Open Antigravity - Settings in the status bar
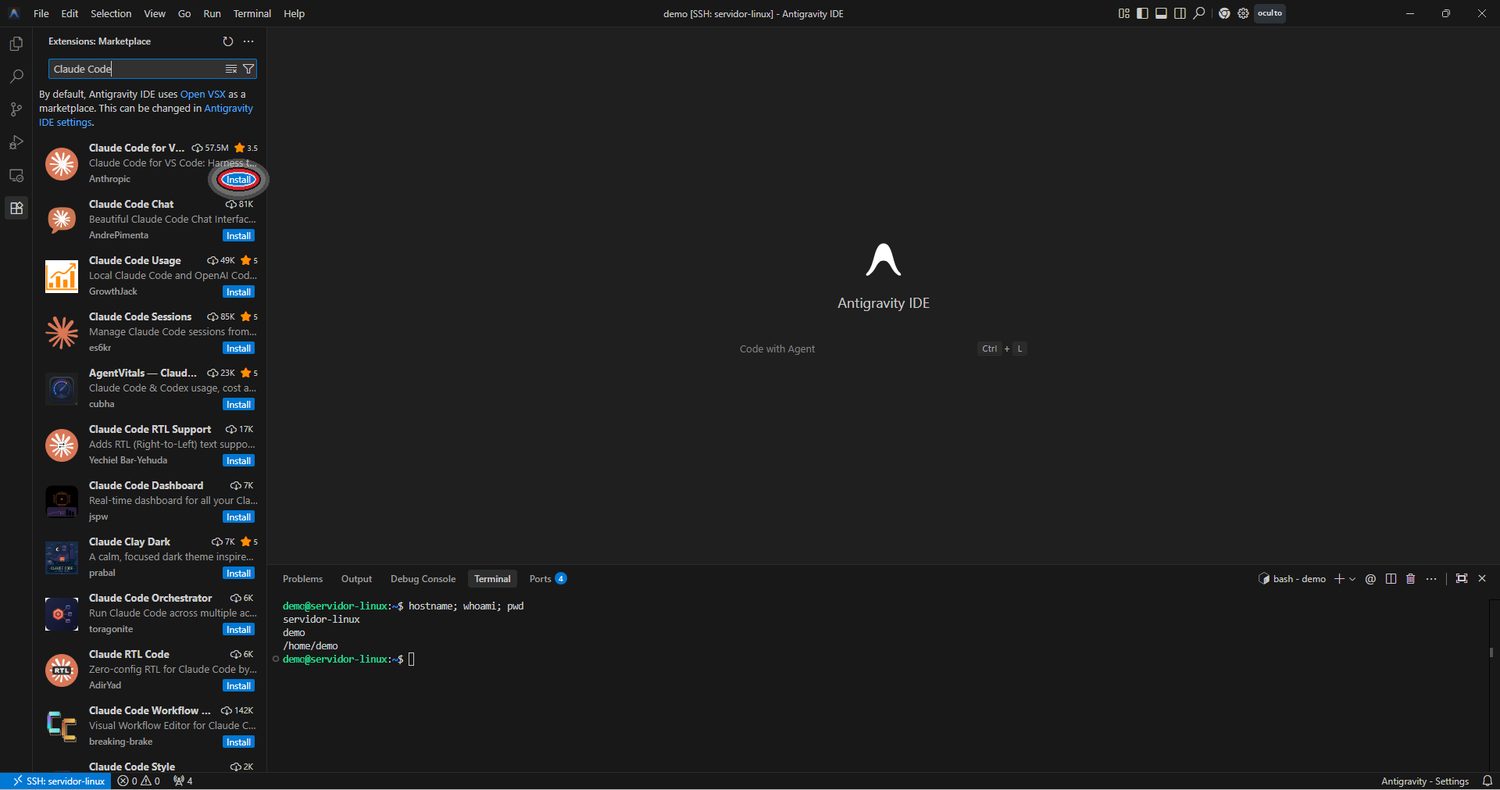Screen dimensions: 1500x790 1425,781
